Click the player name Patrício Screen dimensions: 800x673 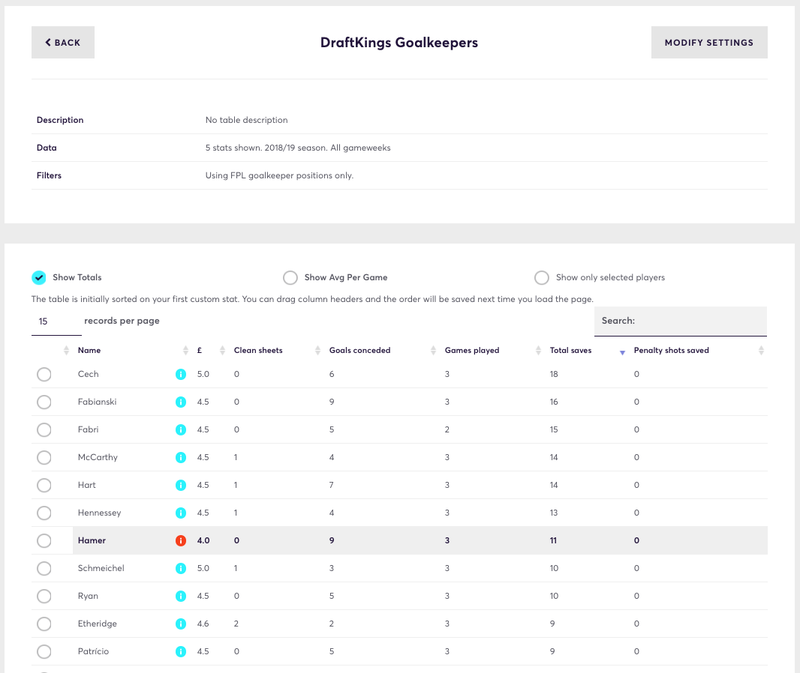pyautogui.click(x=93, y=651)
